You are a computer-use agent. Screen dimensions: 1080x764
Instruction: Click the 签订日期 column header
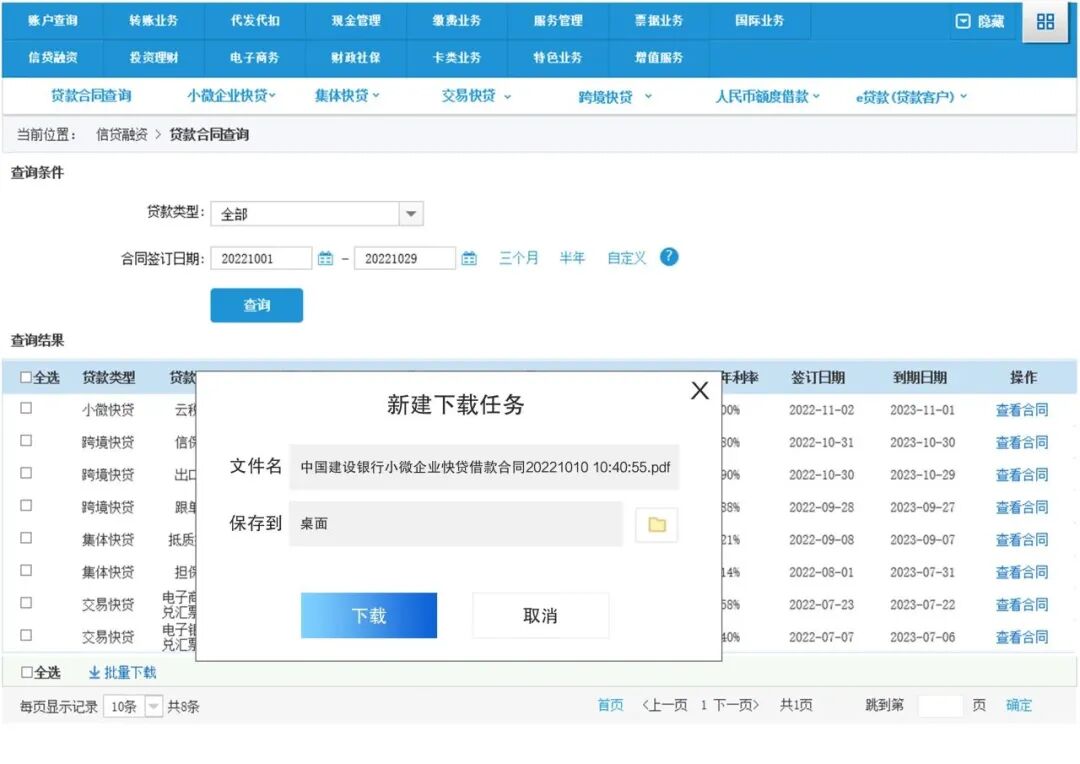click(x=818, y=378)
